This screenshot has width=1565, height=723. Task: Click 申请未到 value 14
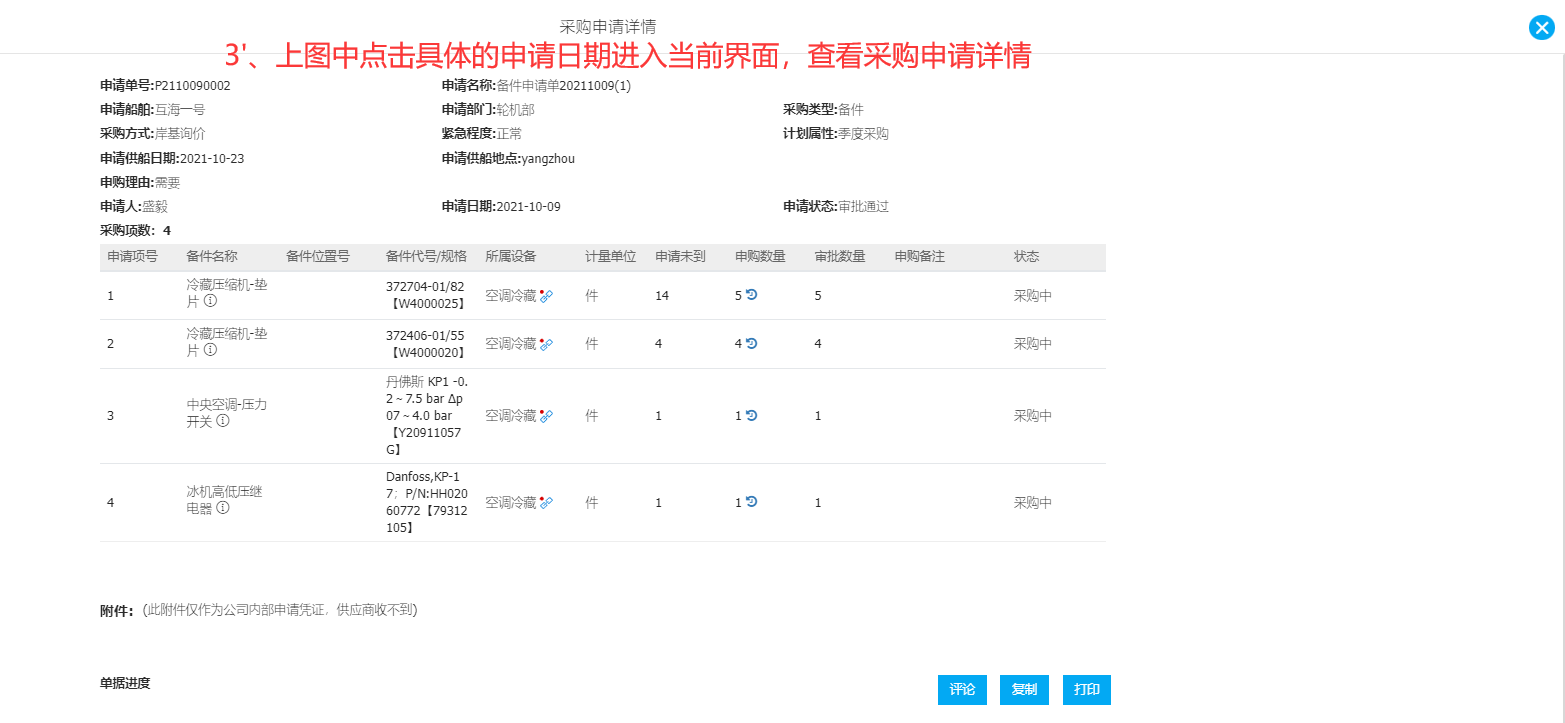coord(662,296)
